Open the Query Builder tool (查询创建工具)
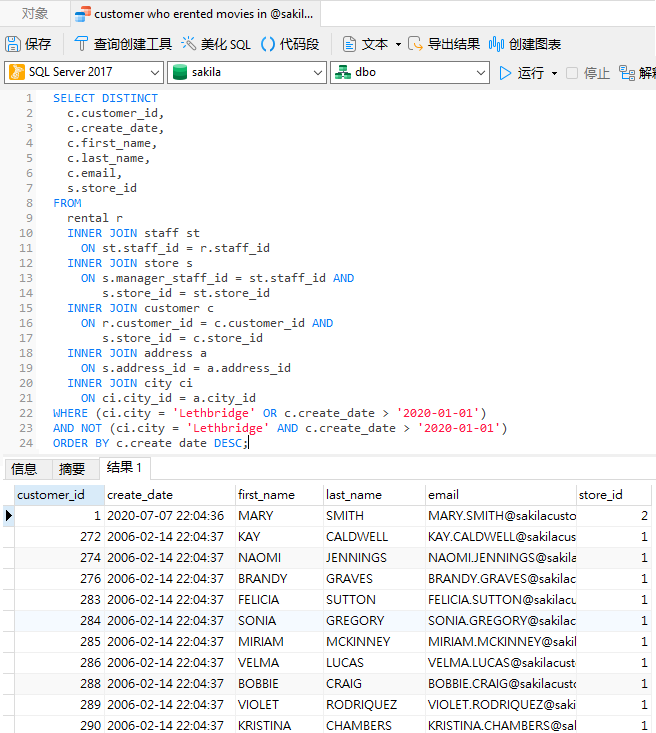 [x=123, y=44]
